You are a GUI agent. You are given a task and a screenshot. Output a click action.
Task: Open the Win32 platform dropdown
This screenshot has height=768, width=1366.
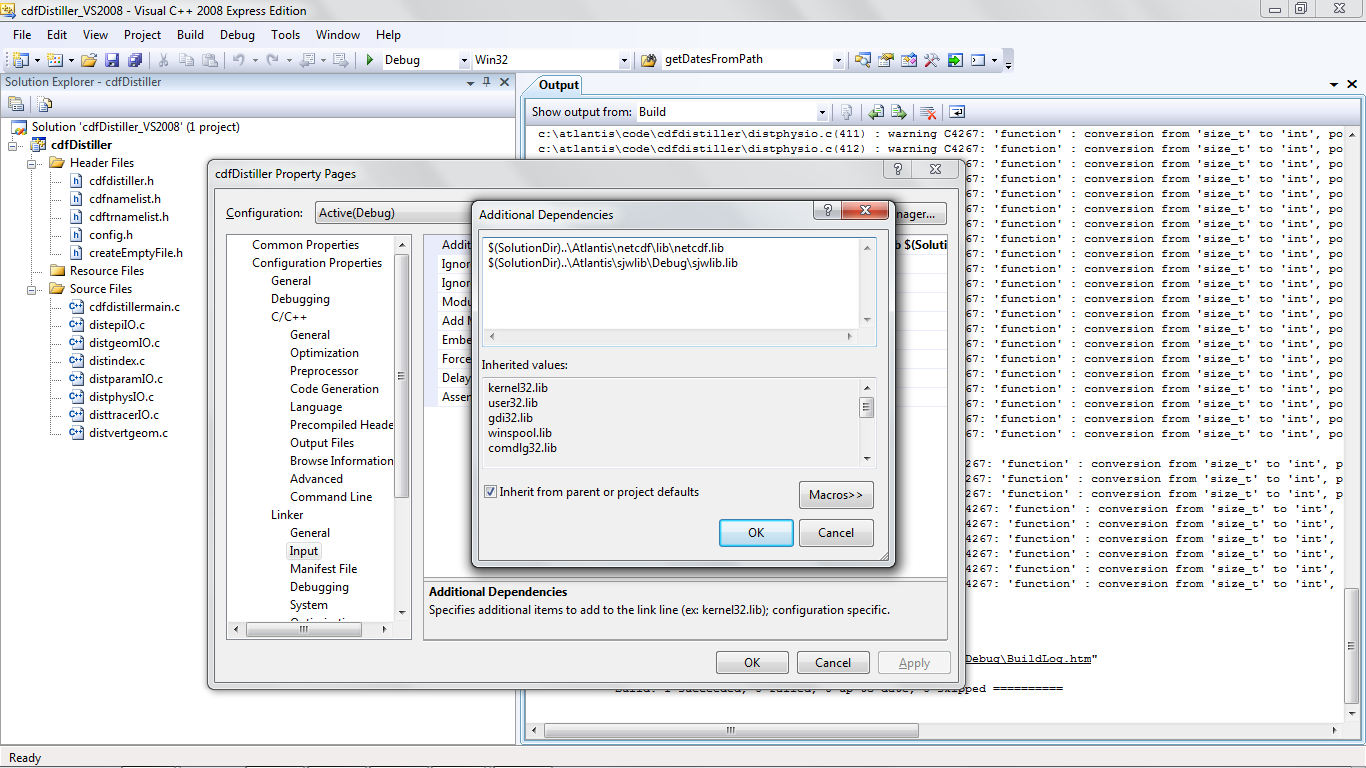[x=624, y=60]
